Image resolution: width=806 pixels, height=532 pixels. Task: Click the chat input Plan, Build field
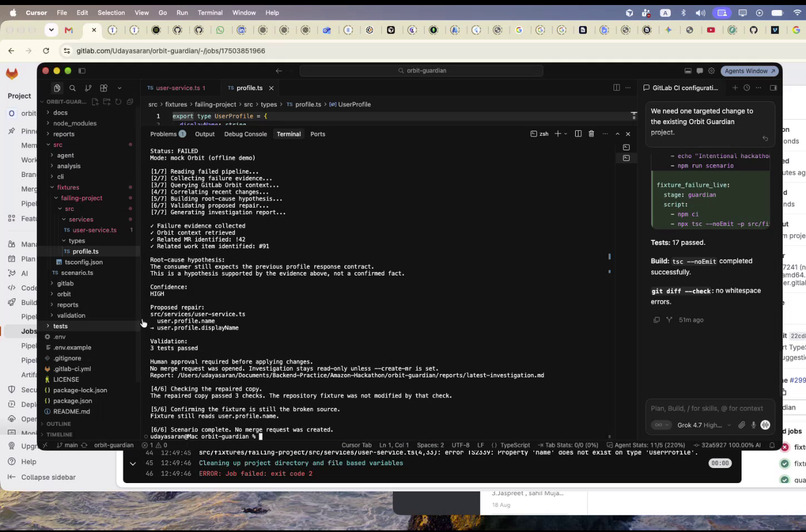click(x=707, y=409)
